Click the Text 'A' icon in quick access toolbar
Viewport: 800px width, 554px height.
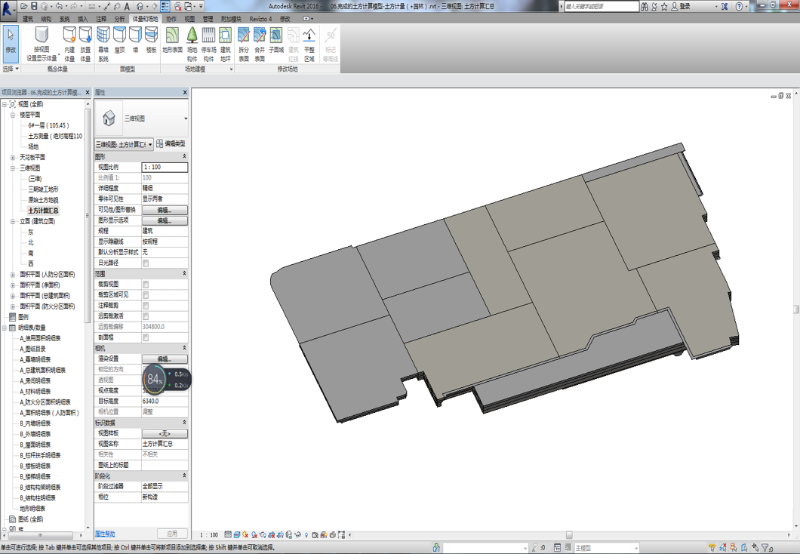click(x=127, y=6)
